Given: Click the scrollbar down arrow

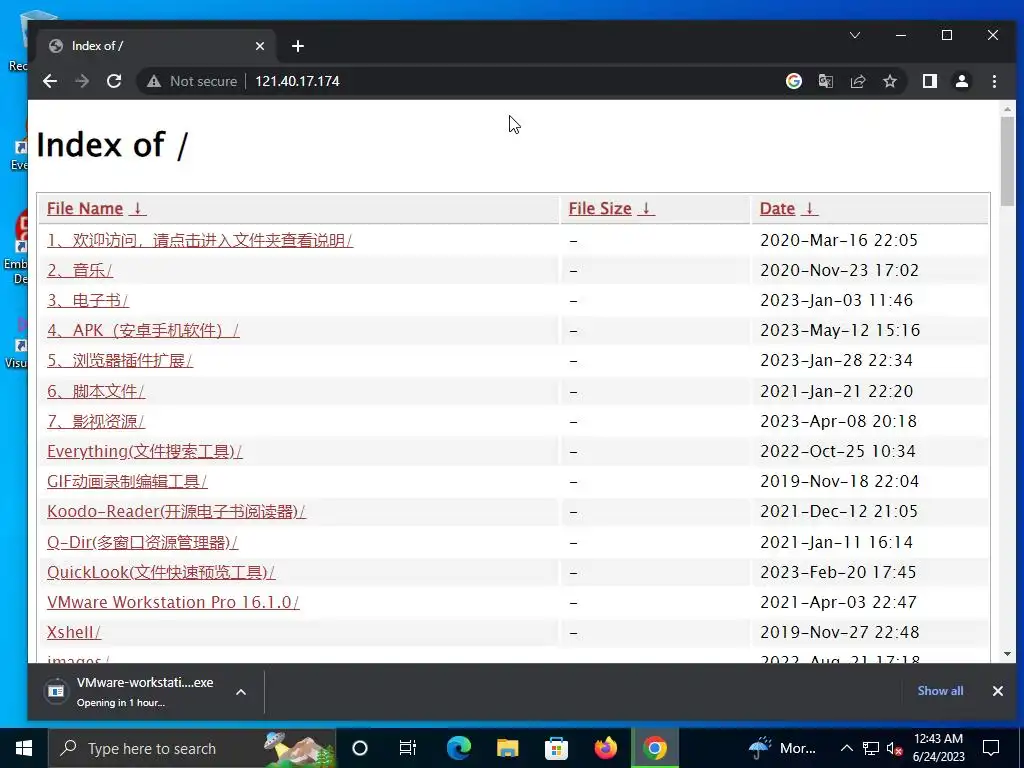Looking at the screenshot, I should [x=1007, y=654].
